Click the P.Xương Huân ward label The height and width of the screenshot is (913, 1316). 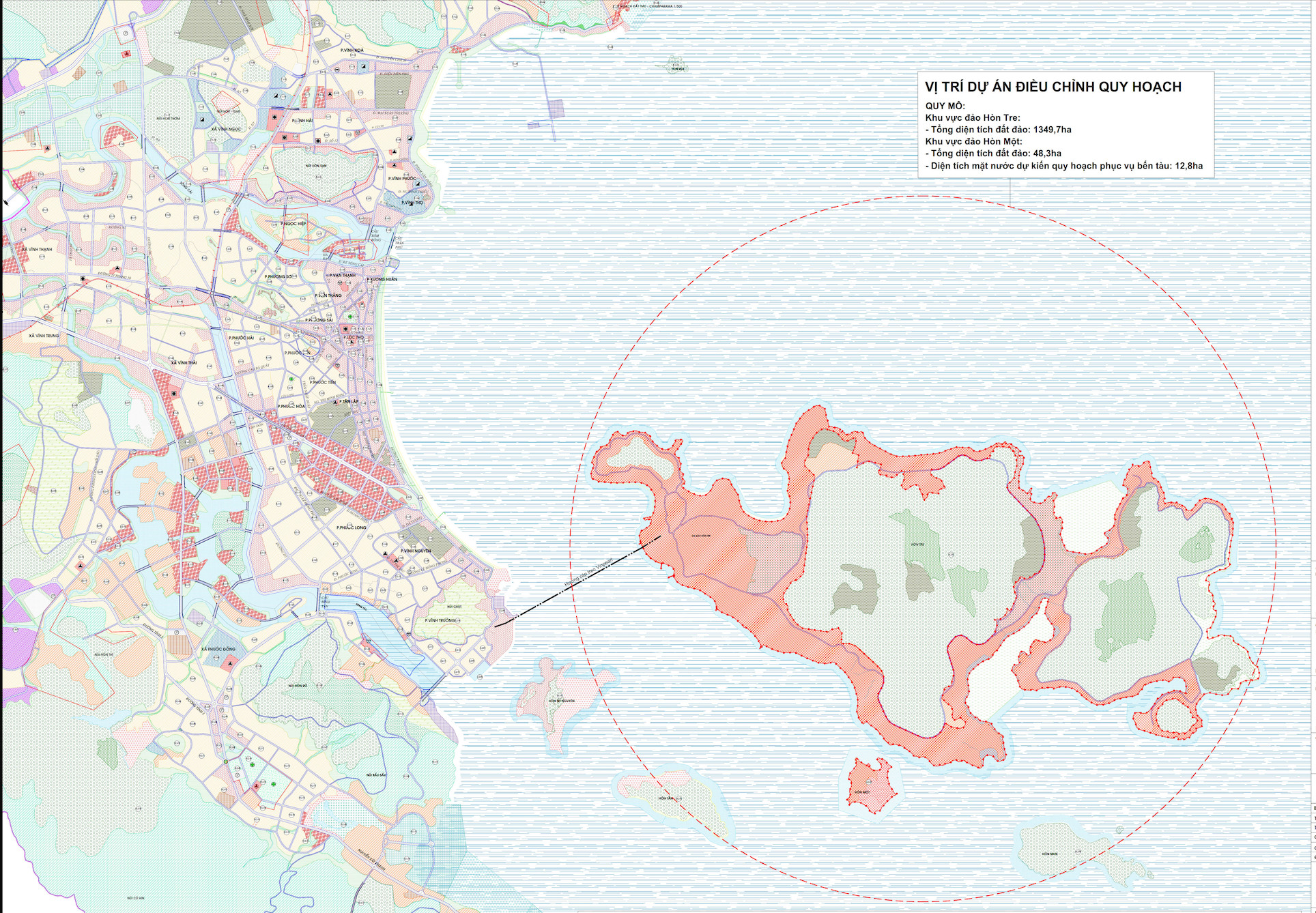382,279
